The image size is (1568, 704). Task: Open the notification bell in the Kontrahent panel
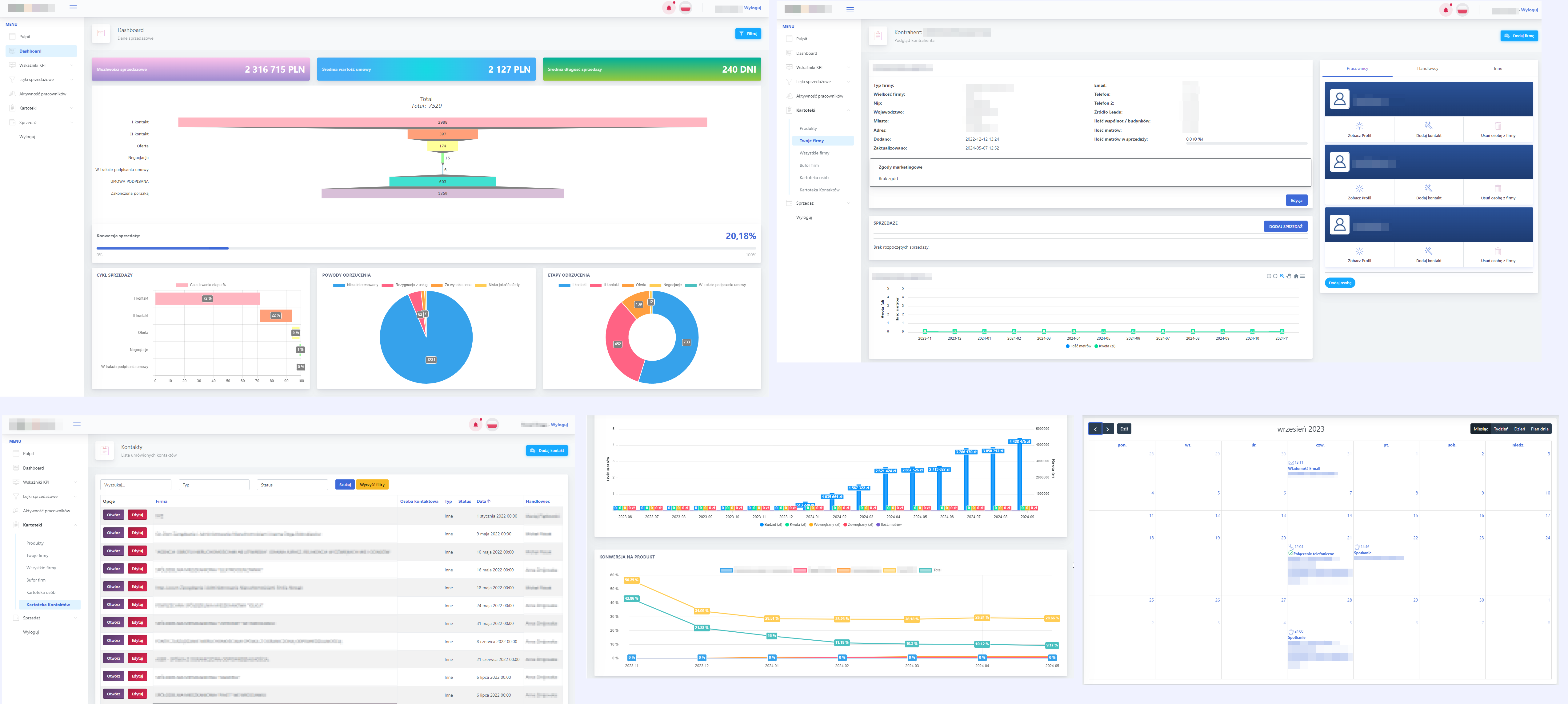[1446, 10]
